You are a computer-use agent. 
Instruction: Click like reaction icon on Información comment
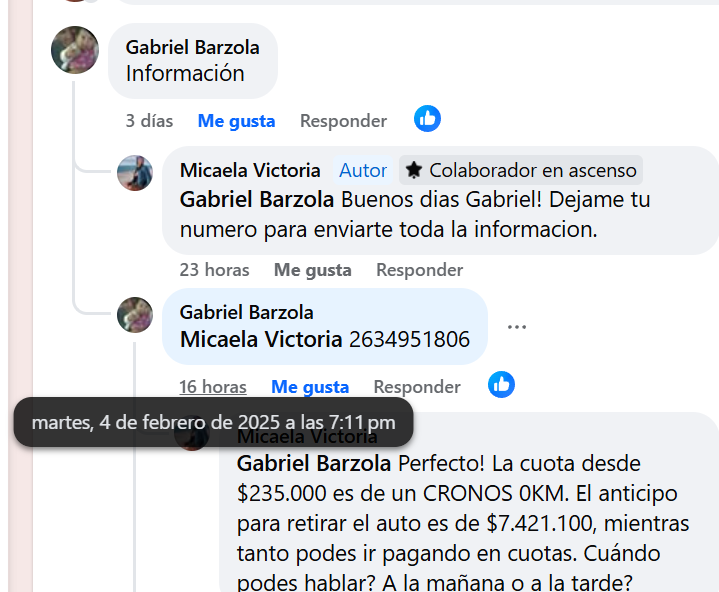coord(427,119)
